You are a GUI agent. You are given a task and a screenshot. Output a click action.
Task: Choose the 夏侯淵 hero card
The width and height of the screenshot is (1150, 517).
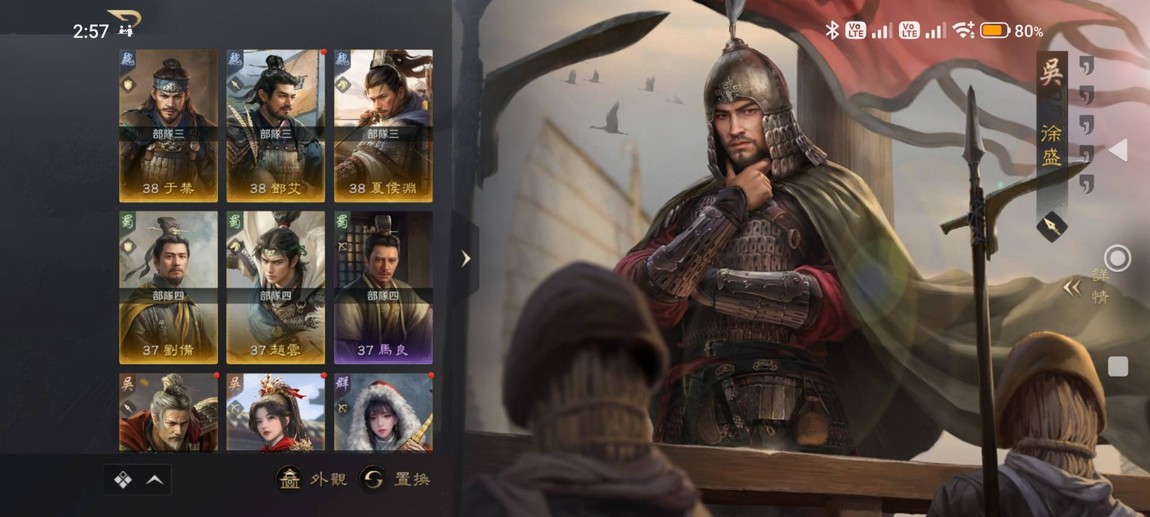383,125
